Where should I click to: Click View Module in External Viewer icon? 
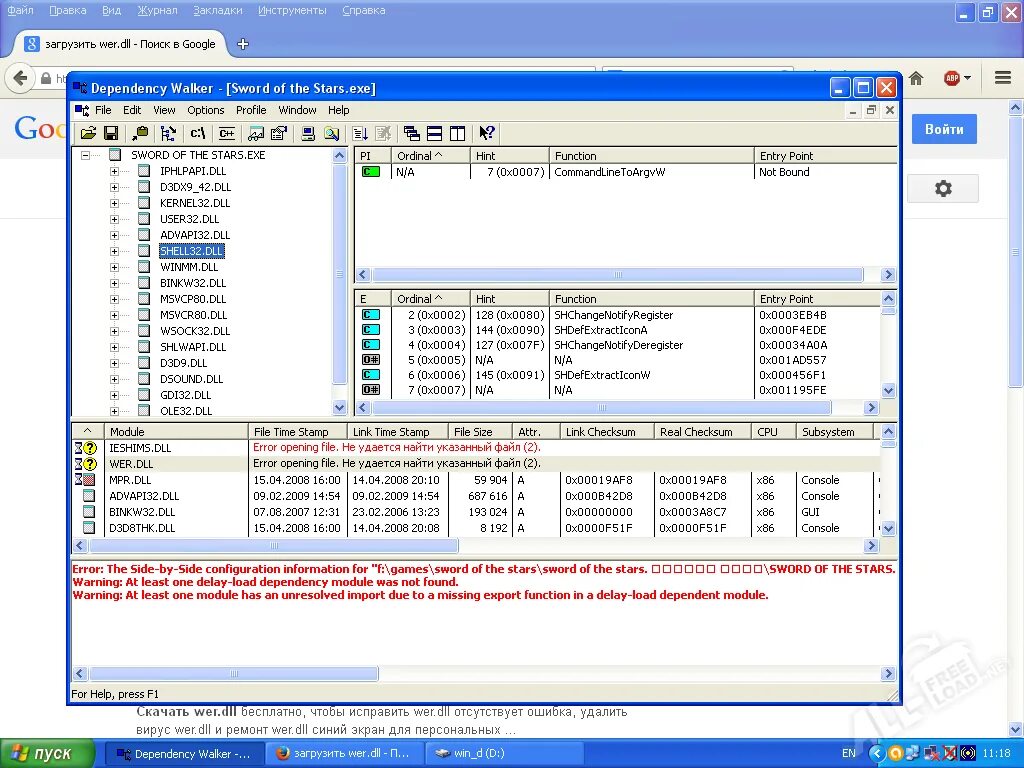pos(255,134)
